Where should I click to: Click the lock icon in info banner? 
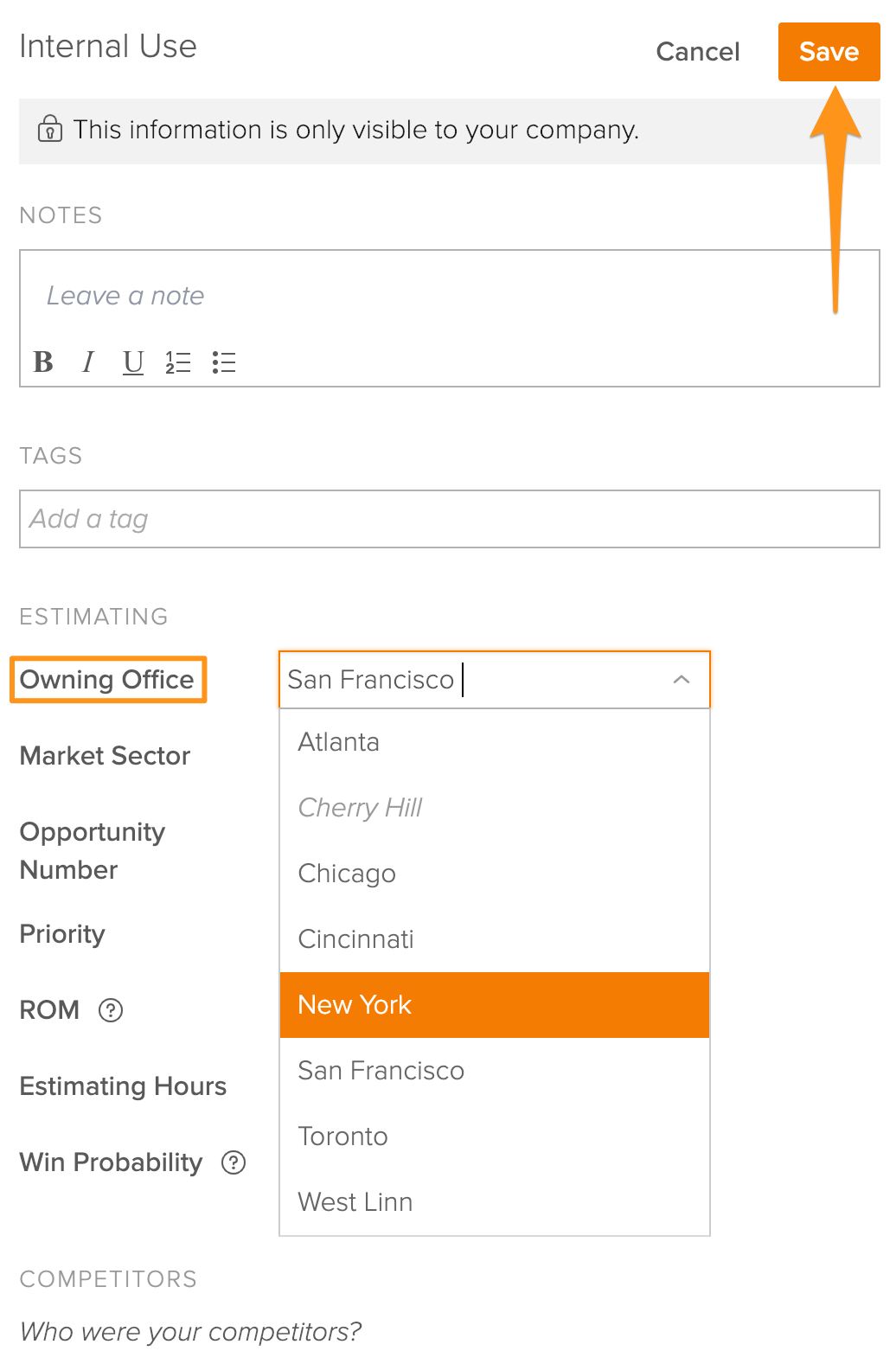point(49,129)
